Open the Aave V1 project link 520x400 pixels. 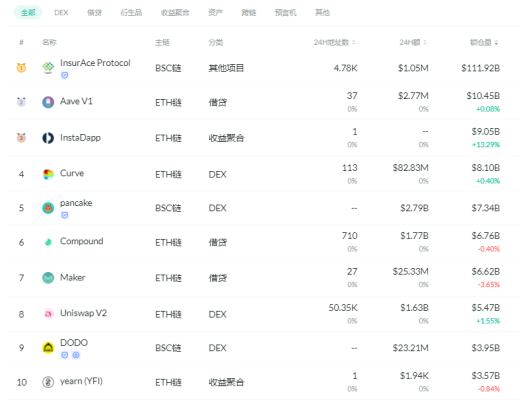coord(76,101)
